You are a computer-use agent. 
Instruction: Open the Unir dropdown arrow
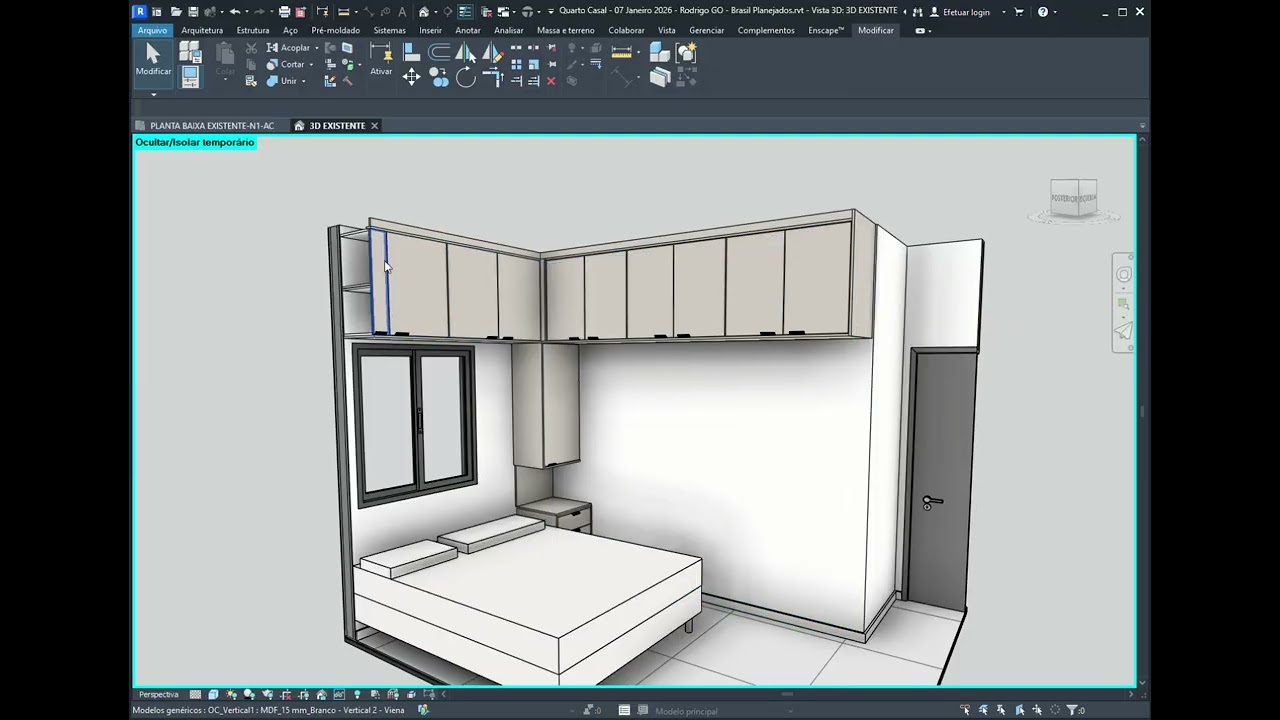pyautogui.click(x=303, y=81)
